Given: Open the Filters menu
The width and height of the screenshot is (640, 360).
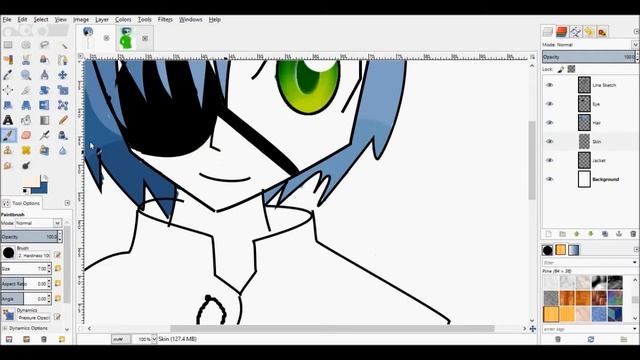Looking at the screenshot, I should click(x=165, y=19).
